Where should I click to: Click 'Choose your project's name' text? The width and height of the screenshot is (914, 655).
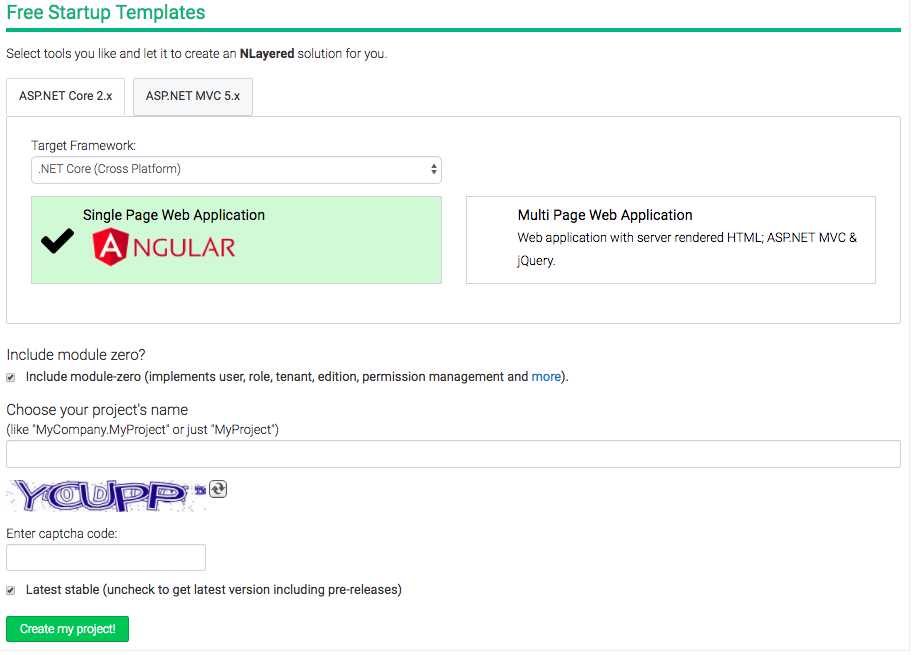[97, 410]
